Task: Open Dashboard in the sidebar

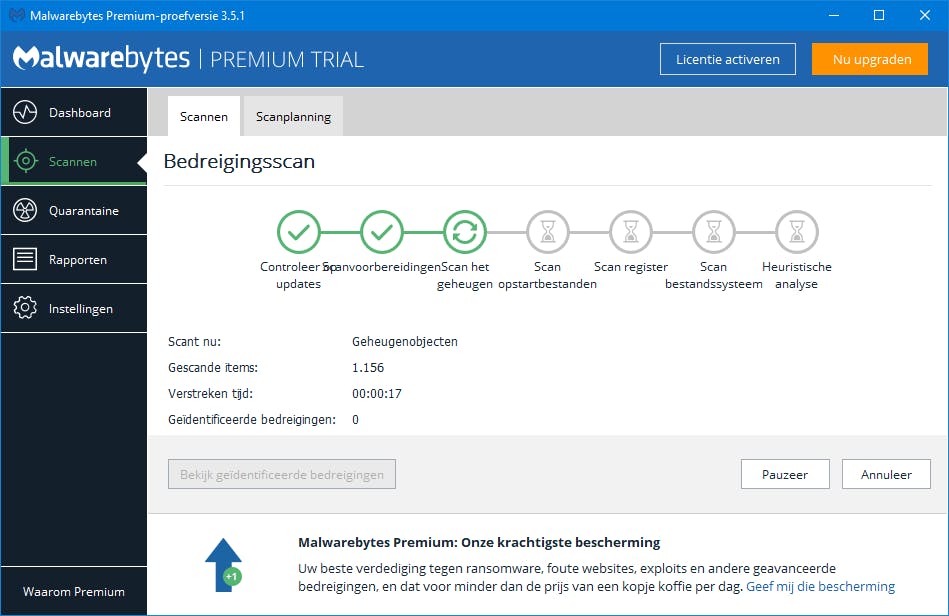Action: [74, 113]
